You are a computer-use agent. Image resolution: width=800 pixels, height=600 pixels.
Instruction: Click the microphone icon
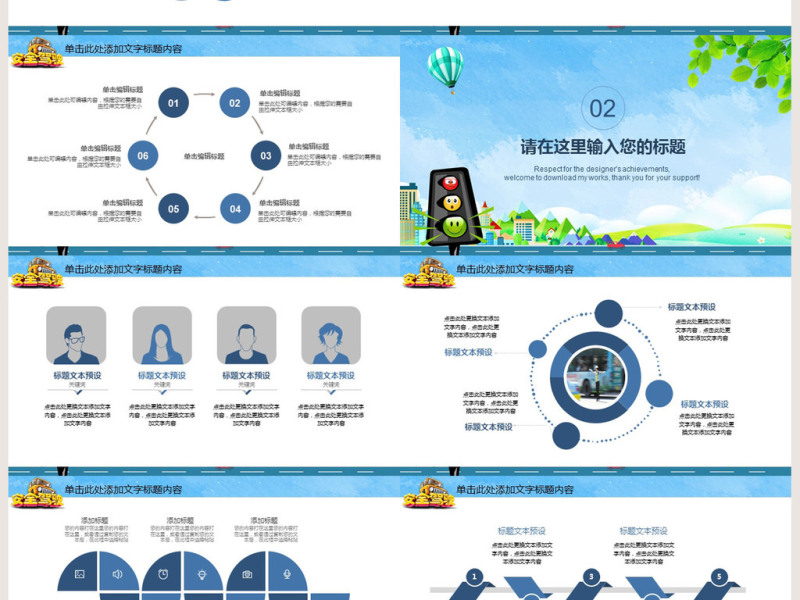tap(285, 574)
